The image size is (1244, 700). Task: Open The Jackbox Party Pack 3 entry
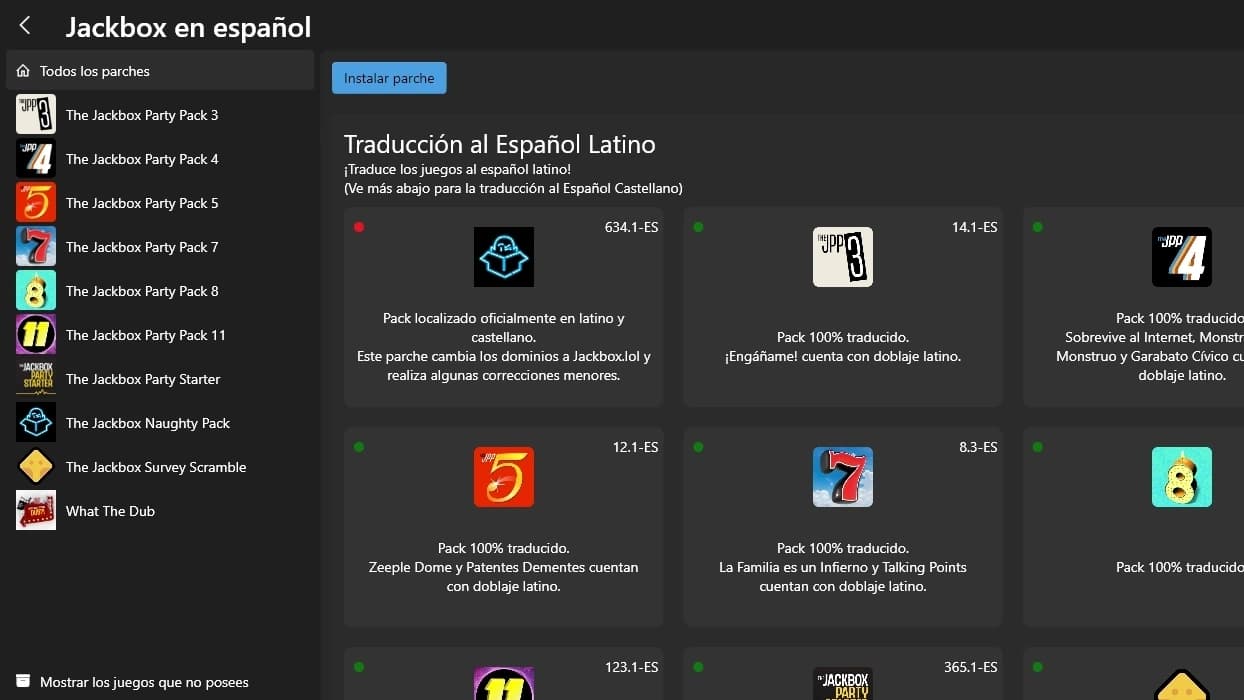point(160,114)
